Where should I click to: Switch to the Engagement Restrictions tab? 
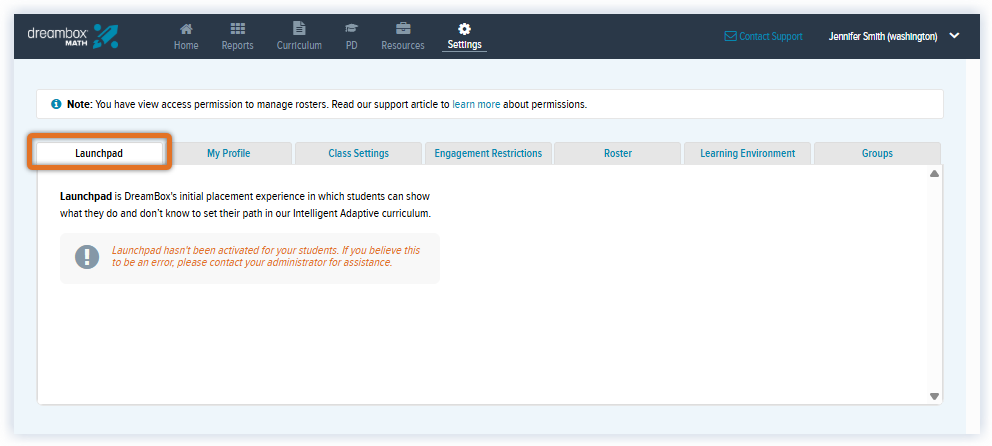point(488,153)
